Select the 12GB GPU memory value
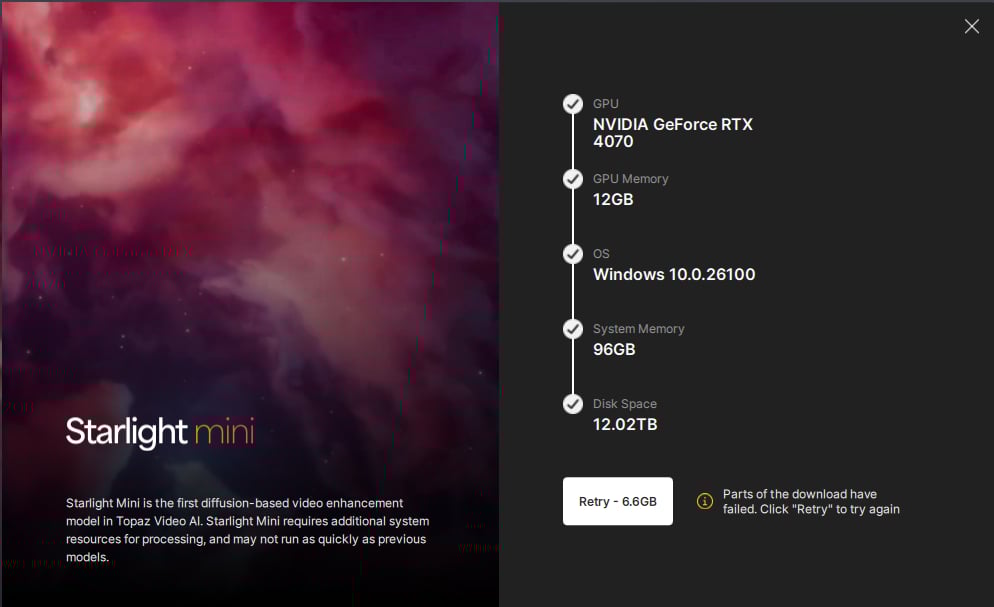The image size is (994, 607). coord(613,199)
